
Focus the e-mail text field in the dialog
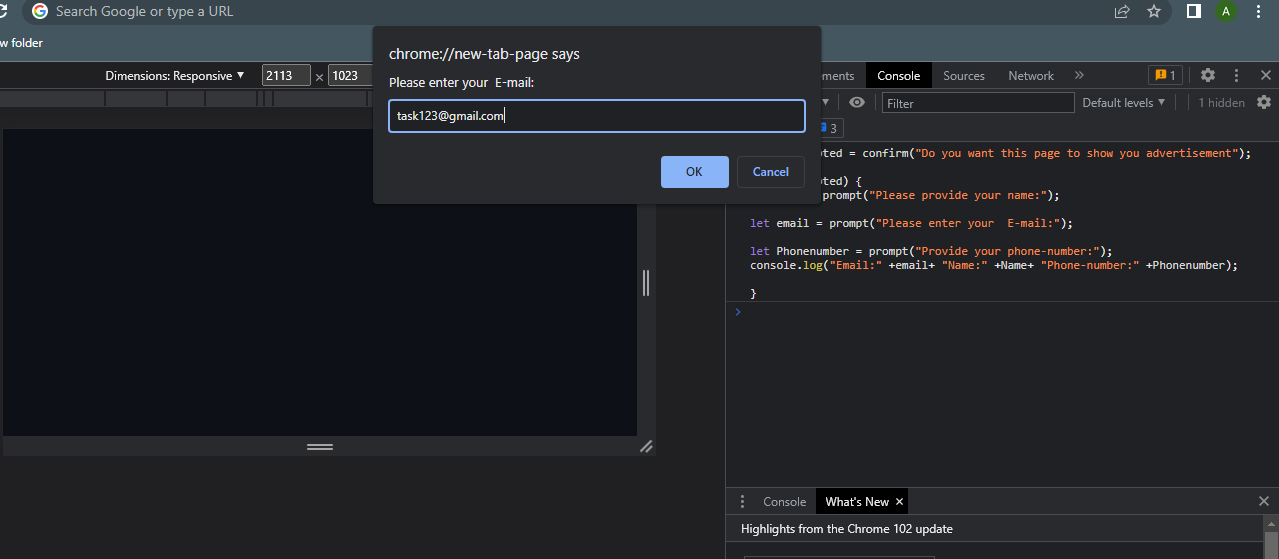point(597,116)
